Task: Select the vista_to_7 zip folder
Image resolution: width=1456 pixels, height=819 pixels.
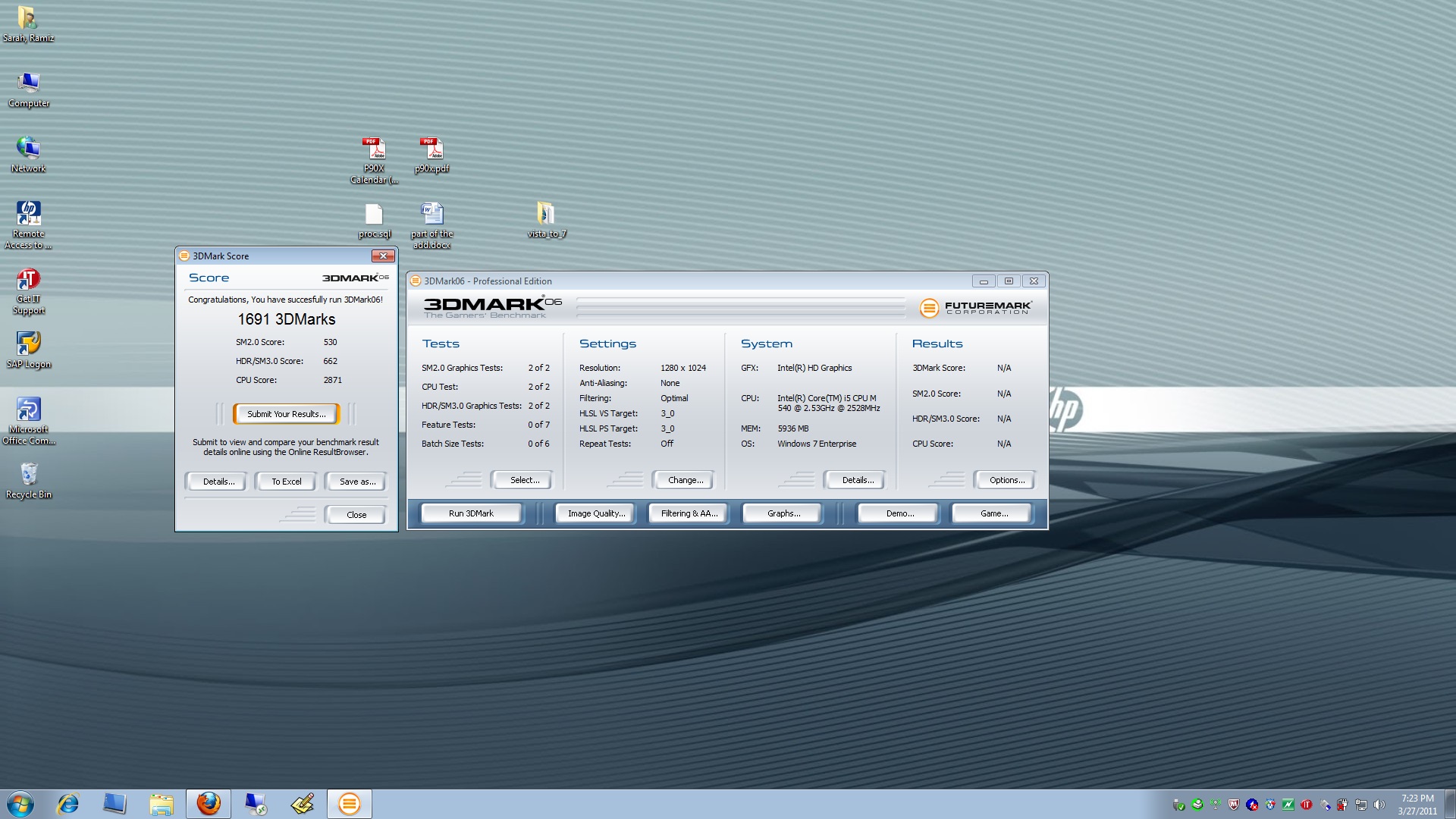Action: tap(546, 220)
